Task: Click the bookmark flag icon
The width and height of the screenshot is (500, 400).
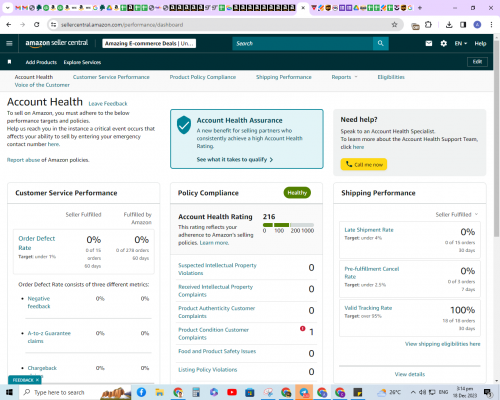Action: coord(9,62)
